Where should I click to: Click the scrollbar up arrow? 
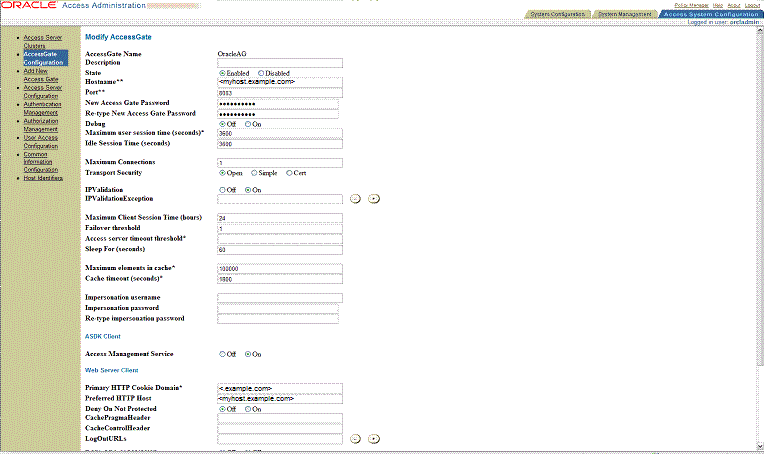point(760,29)
